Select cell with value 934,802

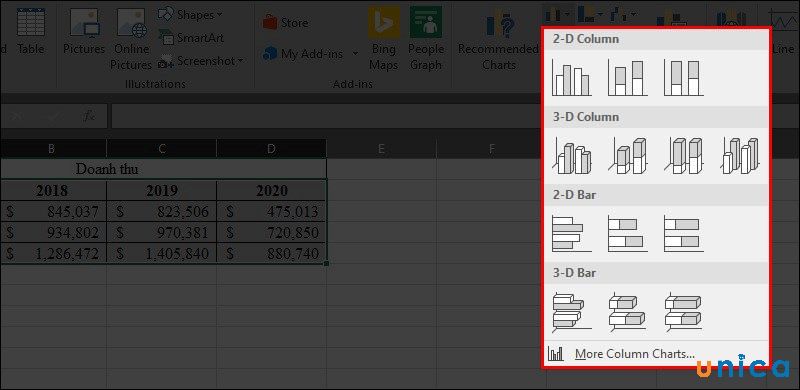53,232
